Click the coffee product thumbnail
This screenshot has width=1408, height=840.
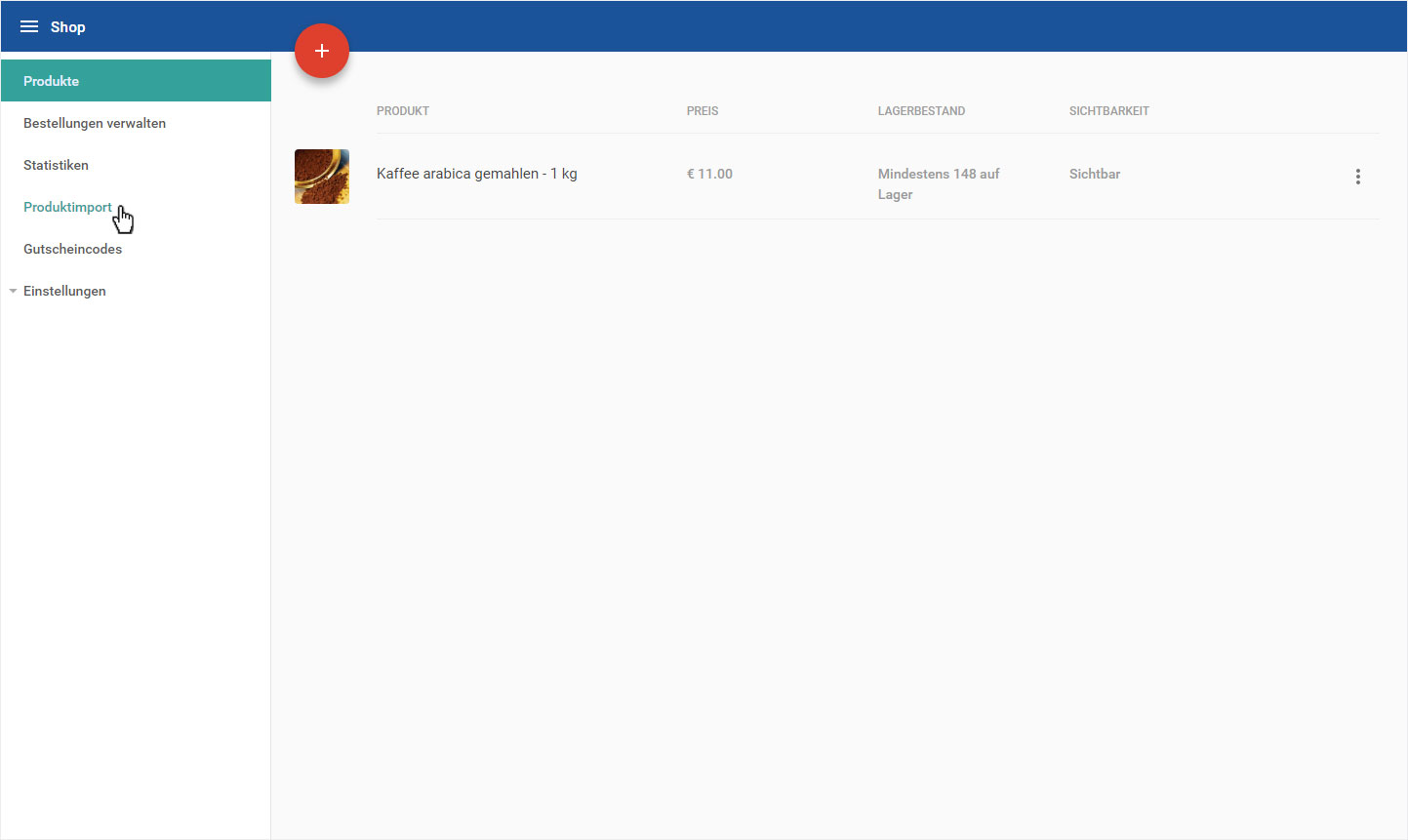(x=322, y=177)
